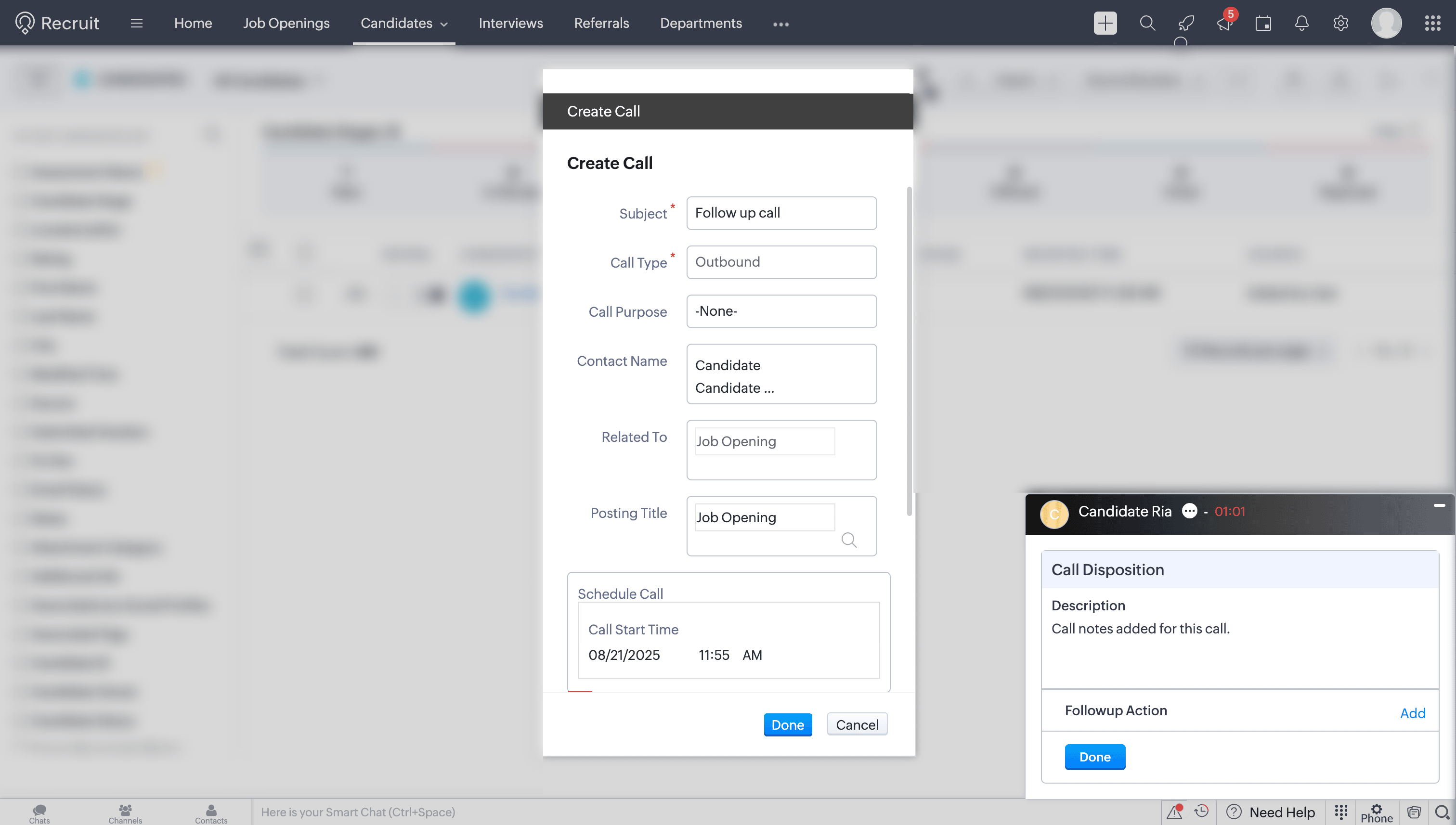Open the calendar icon in top bar

tap(1263, 23)
